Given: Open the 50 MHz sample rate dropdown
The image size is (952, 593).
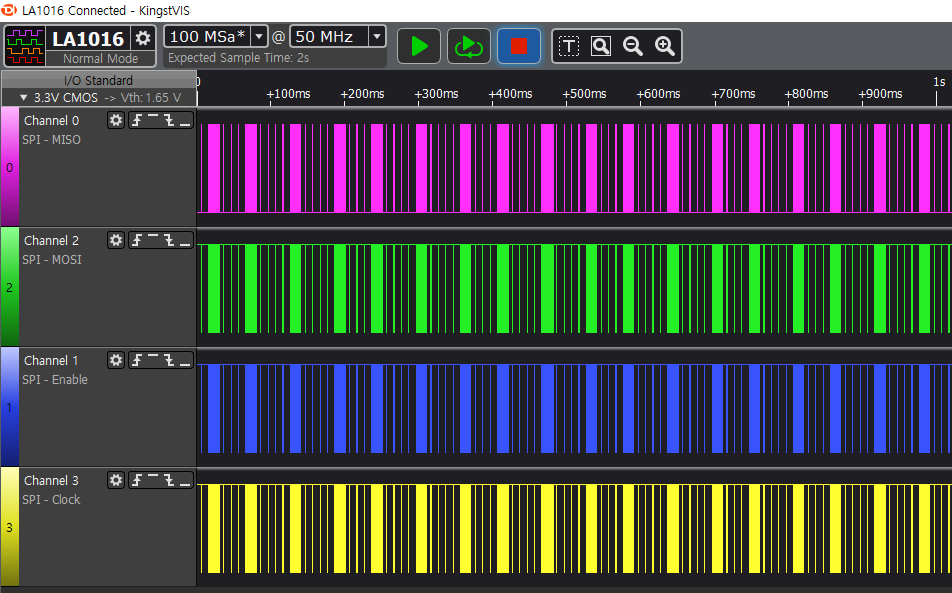Looking at the screenshot, I should pos(376,36).
